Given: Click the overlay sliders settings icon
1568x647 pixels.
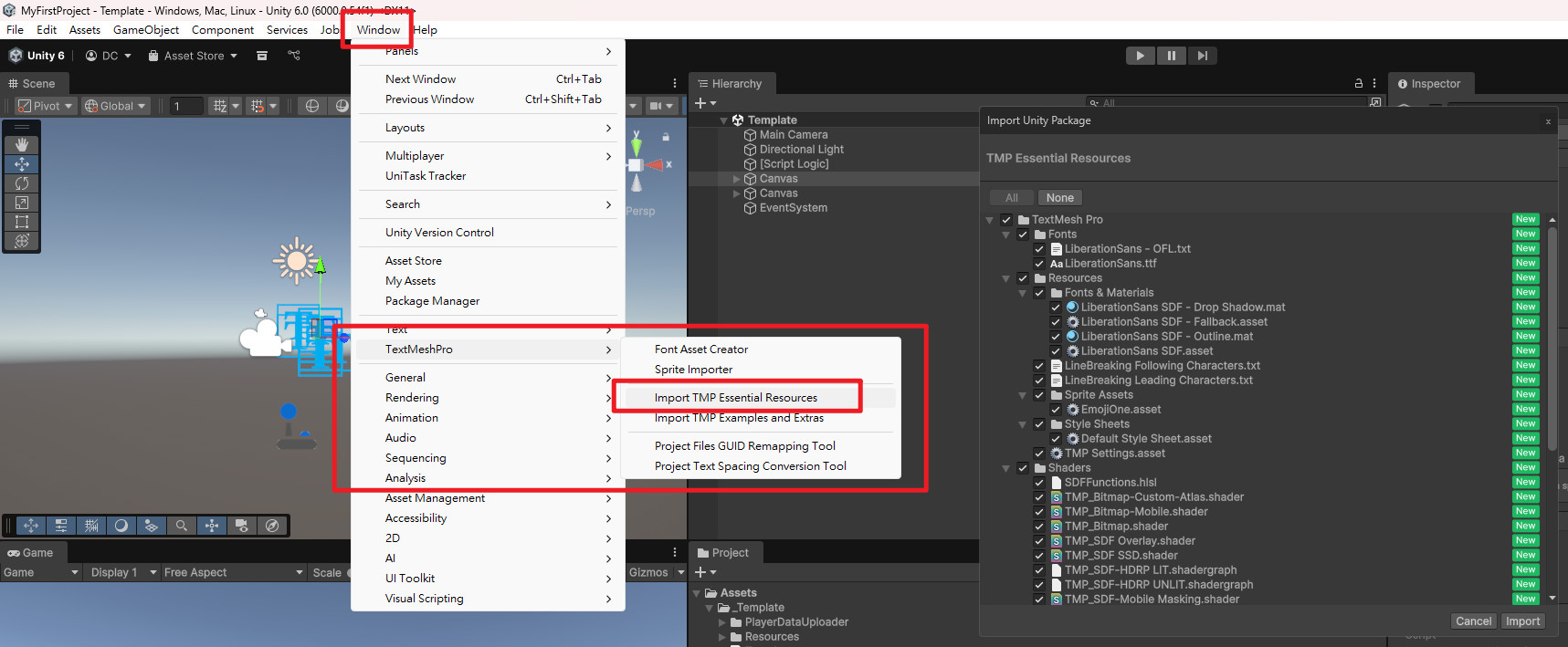Looking at the screenshot, I should click(61, 526).
